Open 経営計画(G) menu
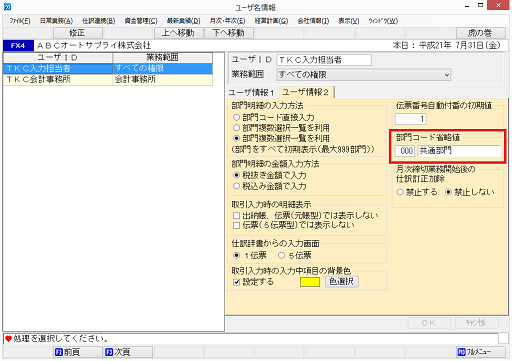Image resolution: width=512 pixels, height=361 pixels. (x=271, y=21)
